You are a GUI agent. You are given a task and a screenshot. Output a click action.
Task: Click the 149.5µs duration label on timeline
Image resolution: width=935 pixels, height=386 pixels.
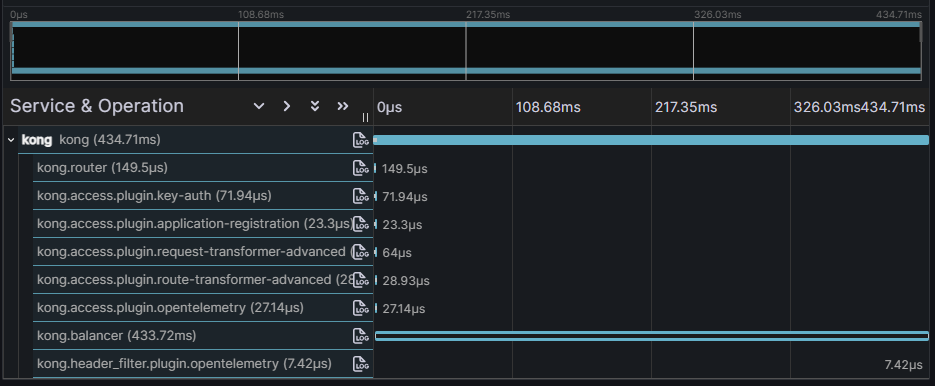[404, 169]
